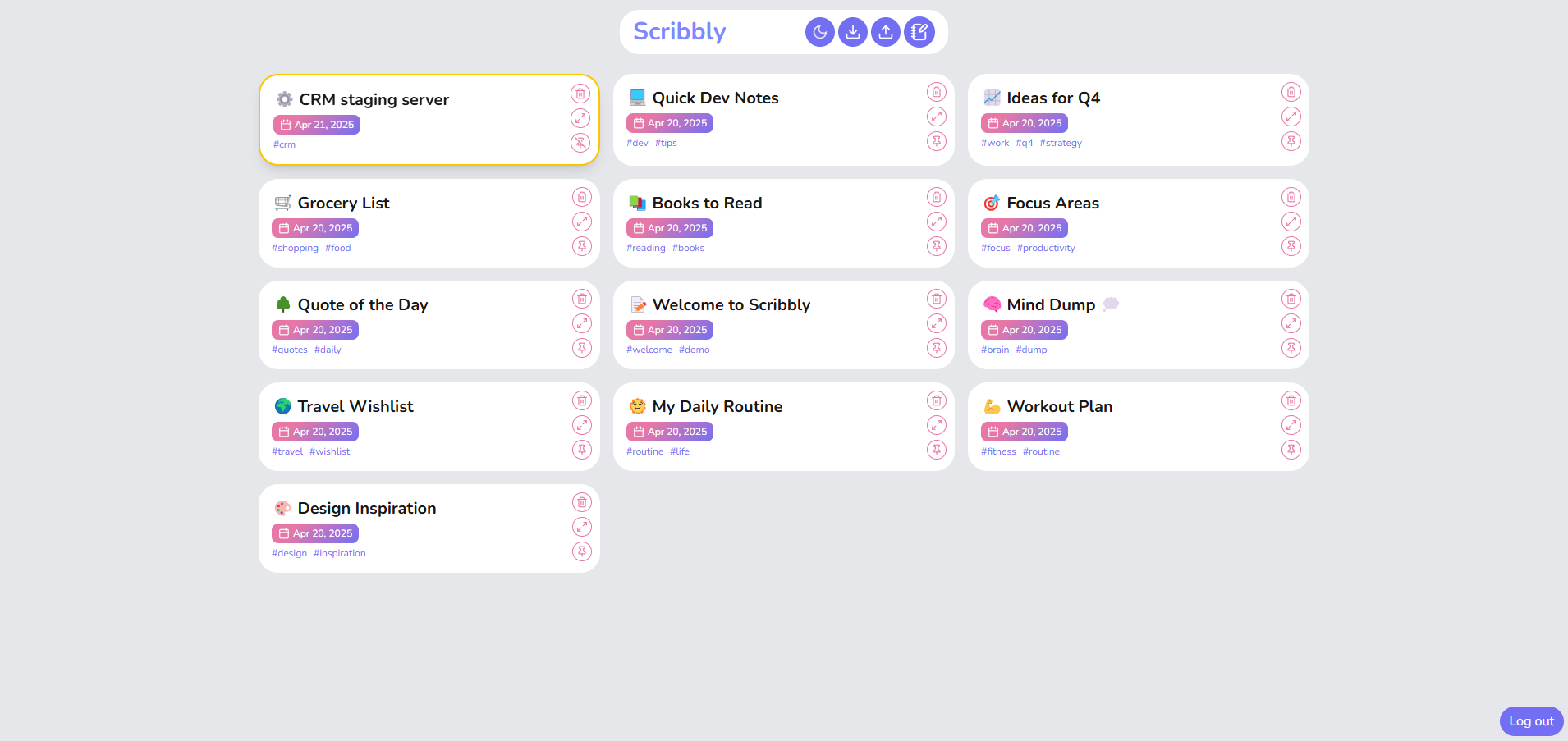This screenshot has width=1568, height=741.
Task: Pin the Books to Read note
Action: click(x=937, y=246)
